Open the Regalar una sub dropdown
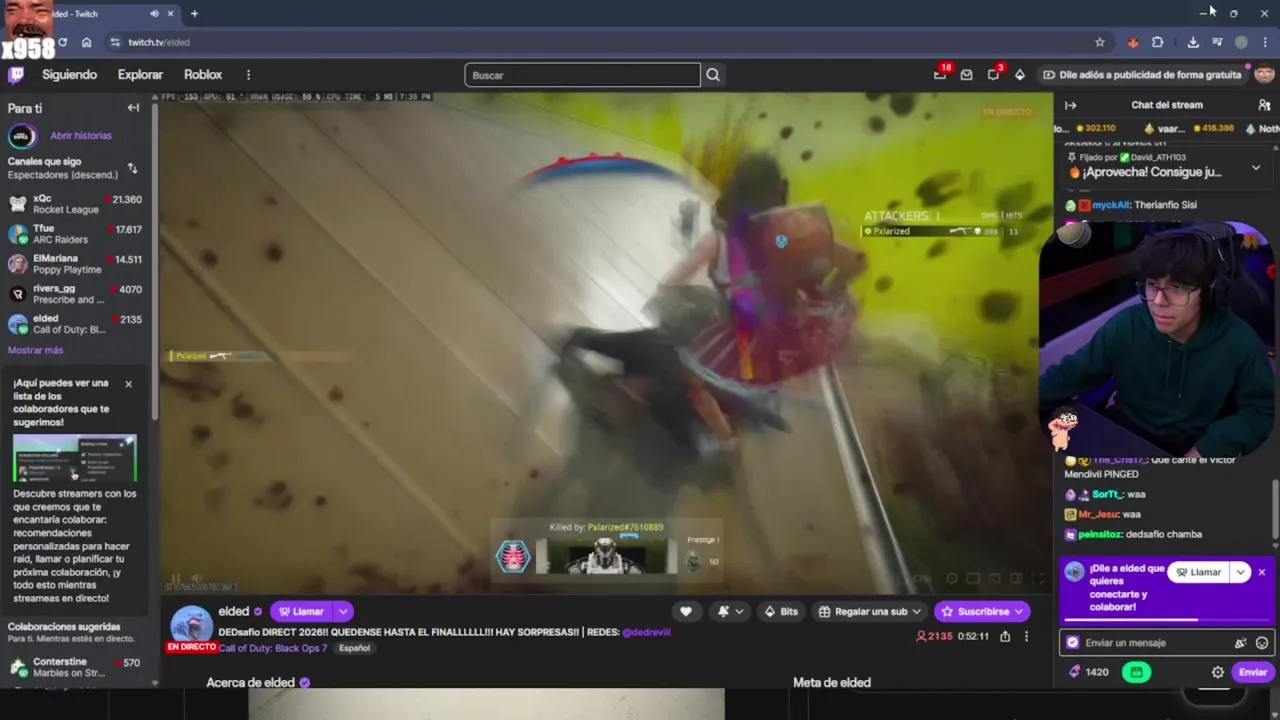Screen dimensions: 1280x720 click(x=871, y=611)
